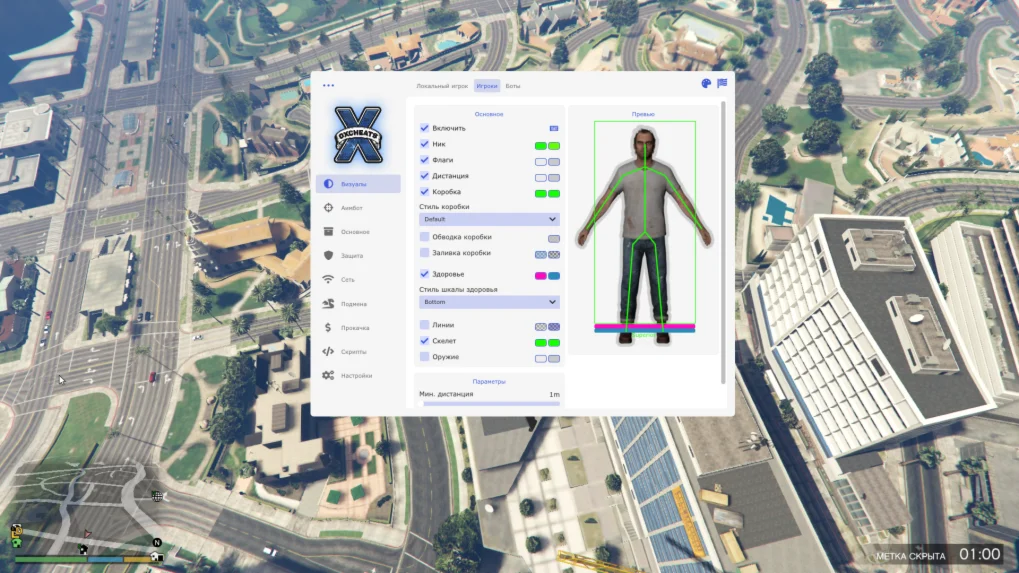Open the Сеть wifi icon
Viewport: 1019px width, 573px height.
(x=328, y=280)
